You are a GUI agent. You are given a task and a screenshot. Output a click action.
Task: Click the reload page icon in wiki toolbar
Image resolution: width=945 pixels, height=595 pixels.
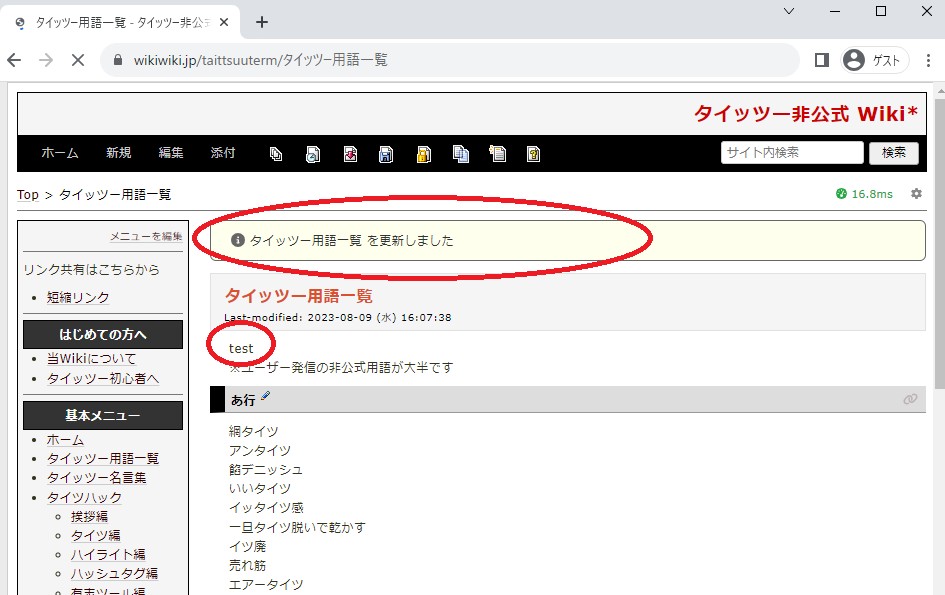click(312, 154)
